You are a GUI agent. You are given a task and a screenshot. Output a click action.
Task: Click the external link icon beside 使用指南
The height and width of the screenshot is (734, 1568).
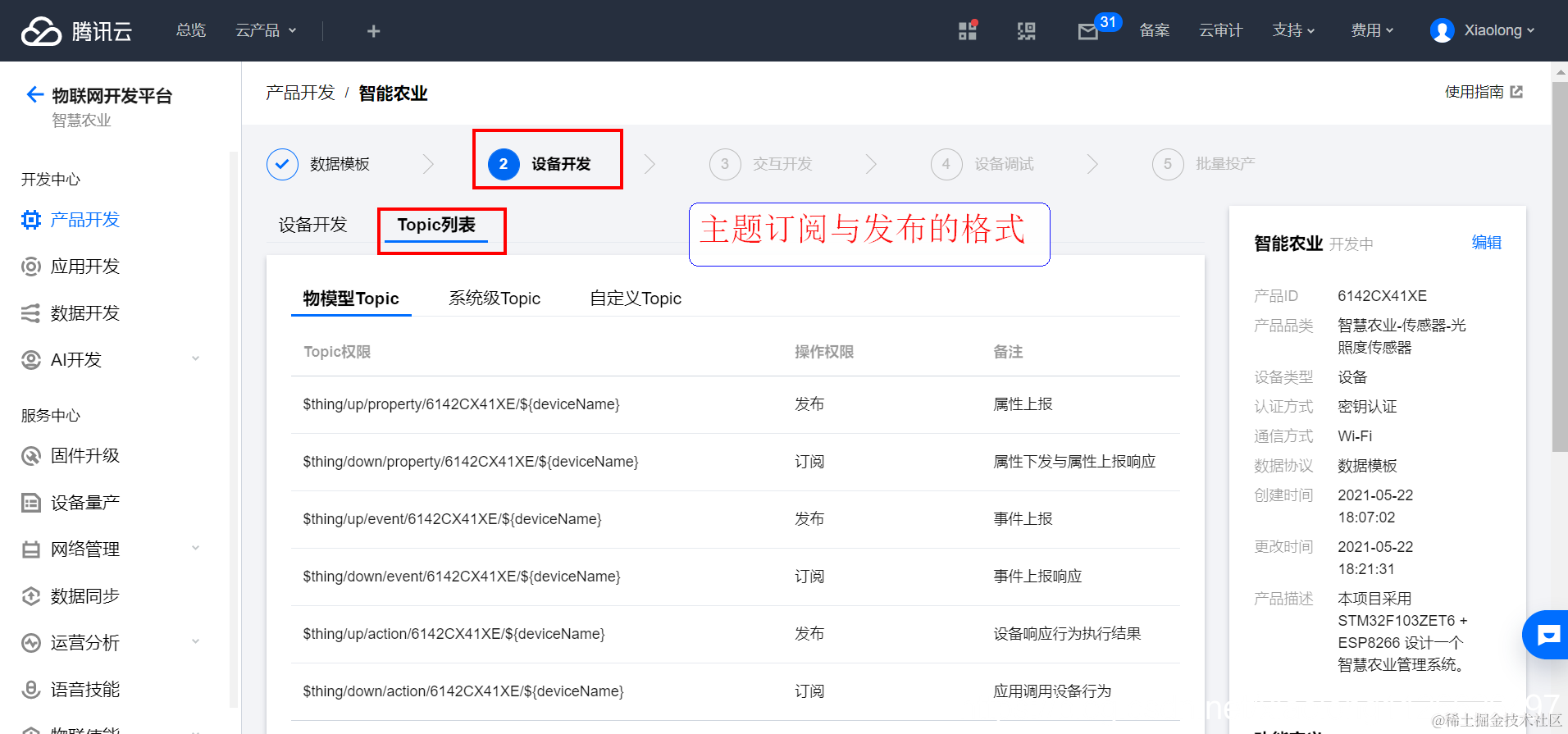pyautogui.click(x=1516, y=92)
